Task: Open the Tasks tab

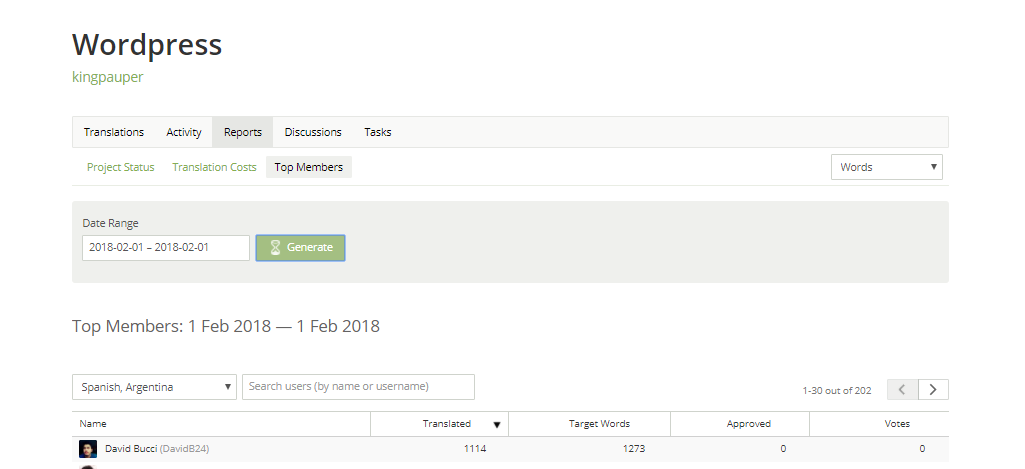Action: click(378, 132)
